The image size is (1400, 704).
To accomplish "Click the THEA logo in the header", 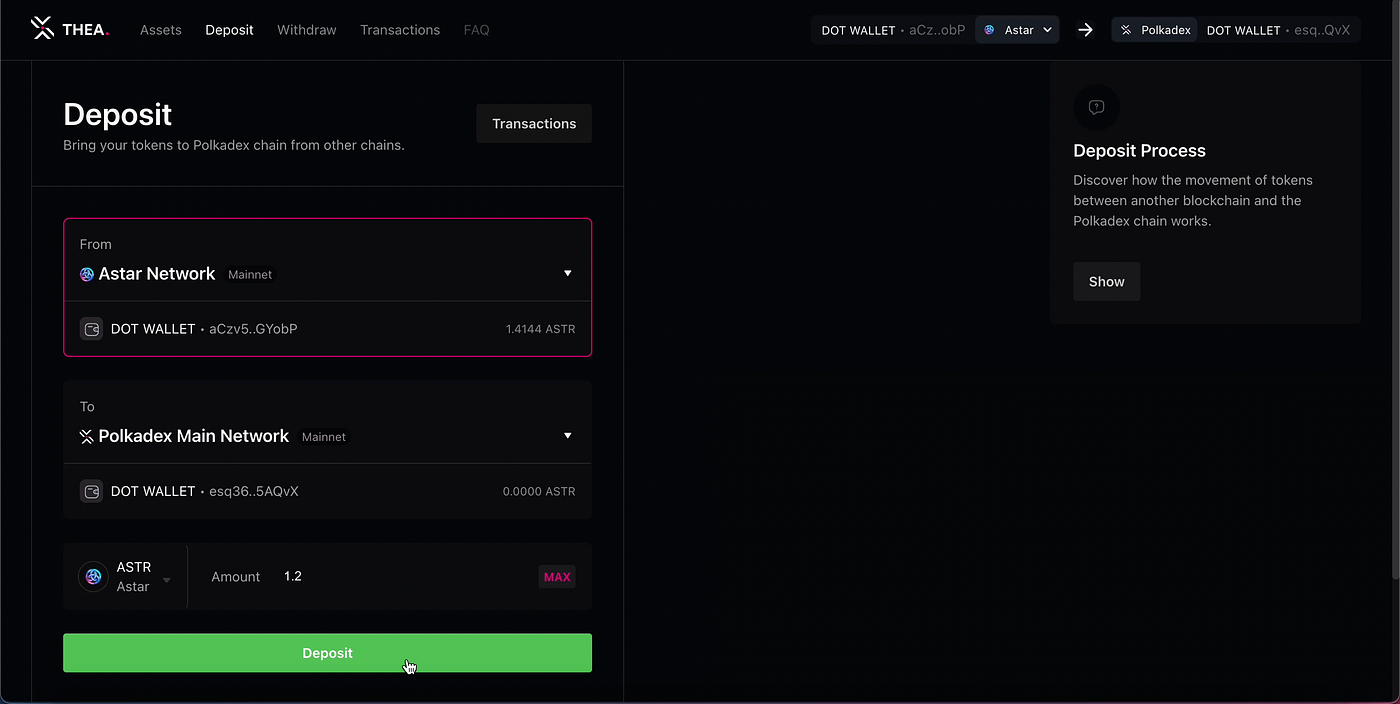I will click(70, 29).
